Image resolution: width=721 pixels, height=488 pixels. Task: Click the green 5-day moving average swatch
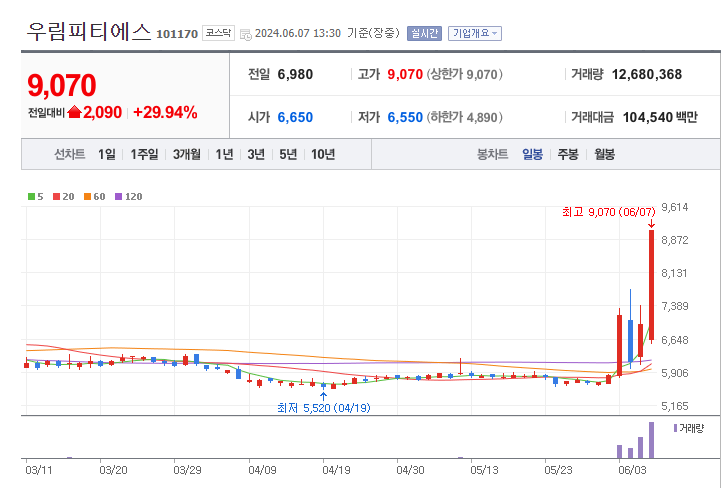point(31,197)
